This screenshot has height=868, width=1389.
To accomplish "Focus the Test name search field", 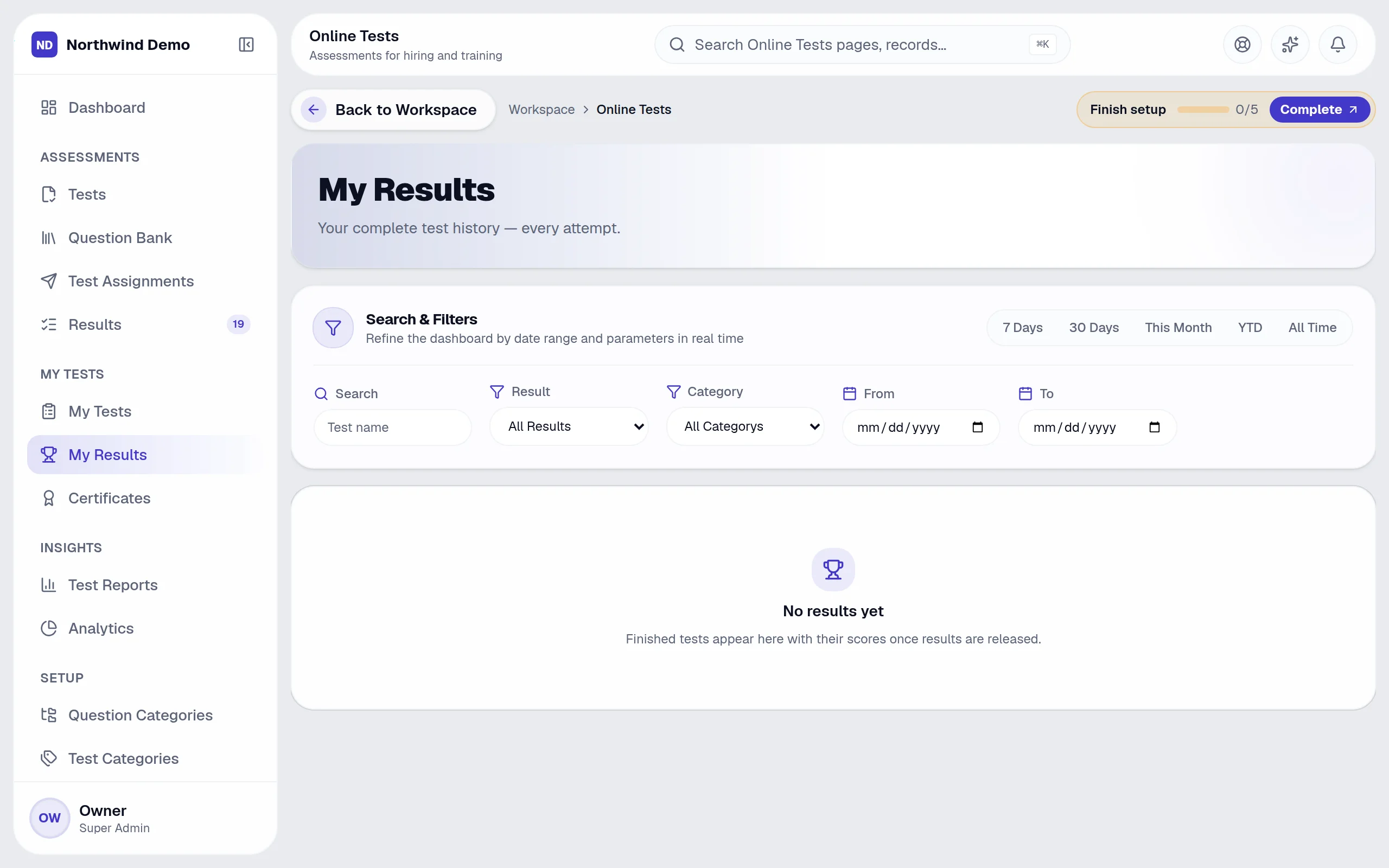I will 393,427.
